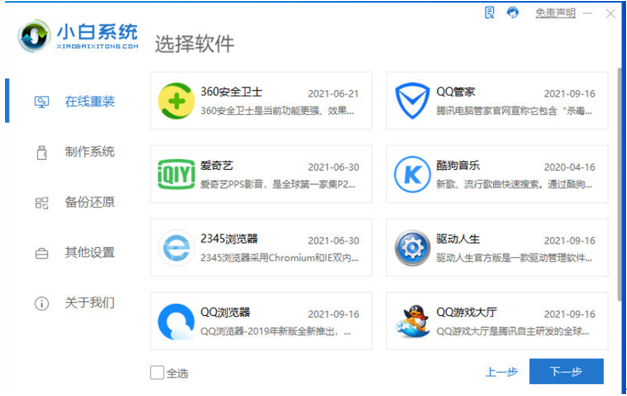This screenshot has height=396, width=627.
Task: Open customer service headset icon
Action: [513, 13]
